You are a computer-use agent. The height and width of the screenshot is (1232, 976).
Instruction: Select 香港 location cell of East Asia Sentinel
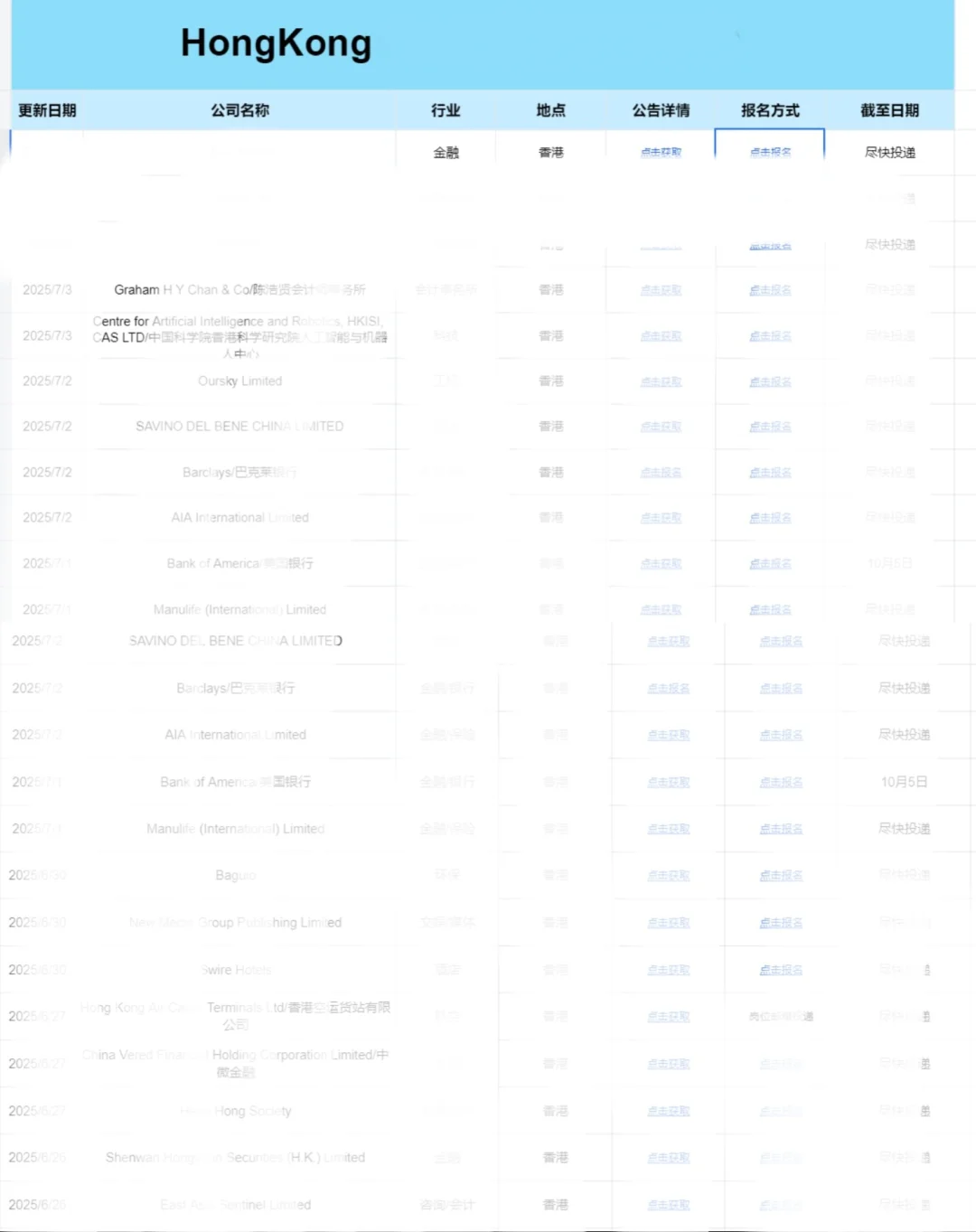555,1205
